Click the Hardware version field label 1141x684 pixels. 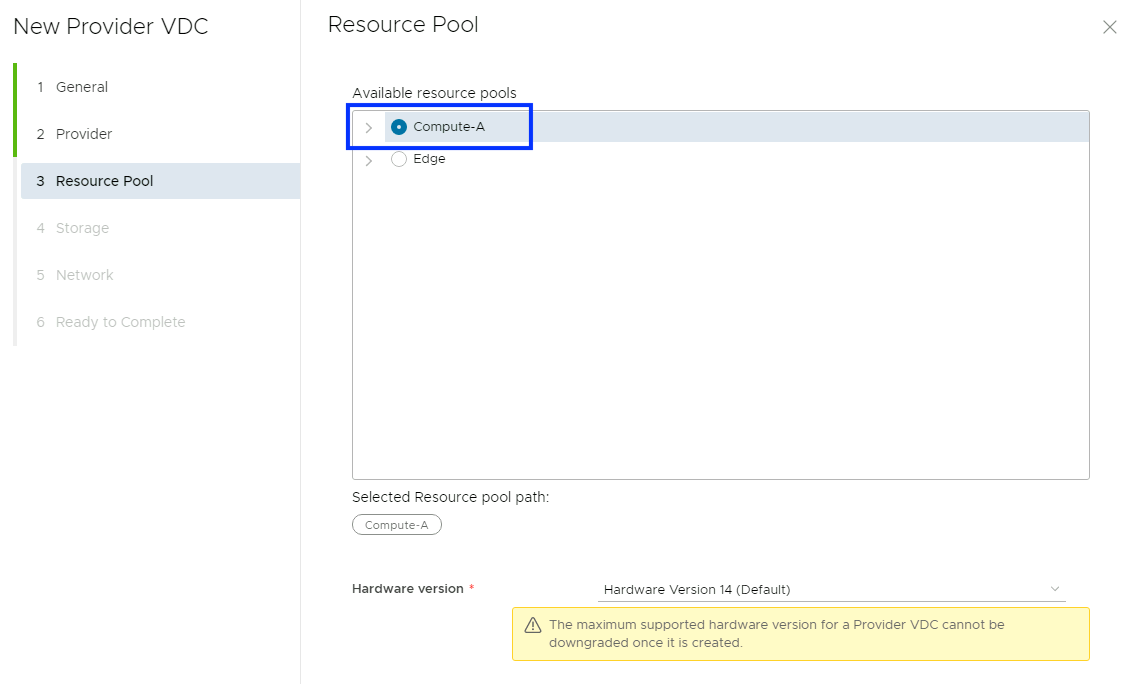[408, 589]
